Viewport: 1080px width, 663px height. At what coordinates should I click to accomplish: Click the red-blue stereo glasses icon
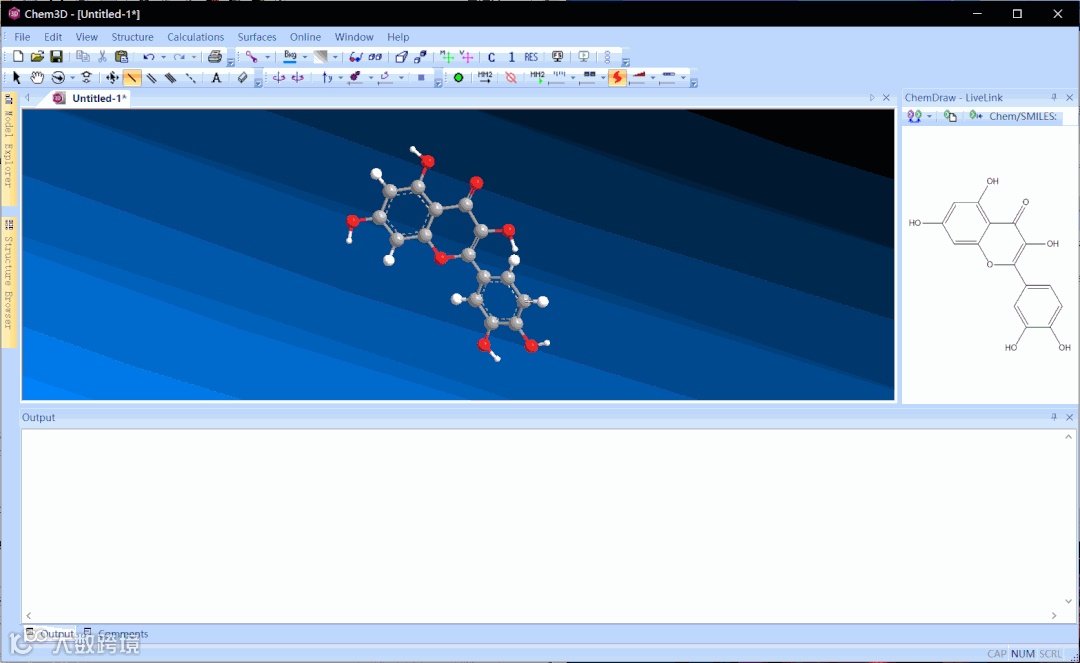355,57
